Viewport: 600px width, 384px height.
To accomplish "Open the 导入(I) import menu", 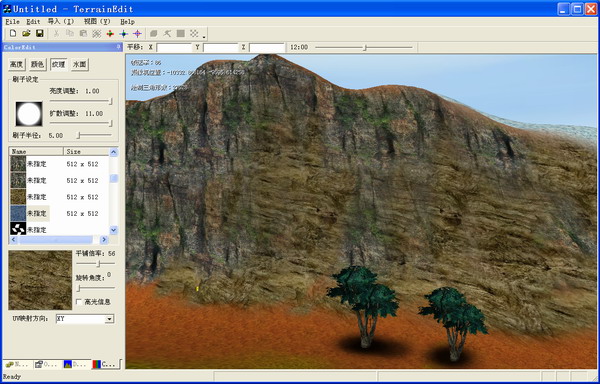I will 60,22.
